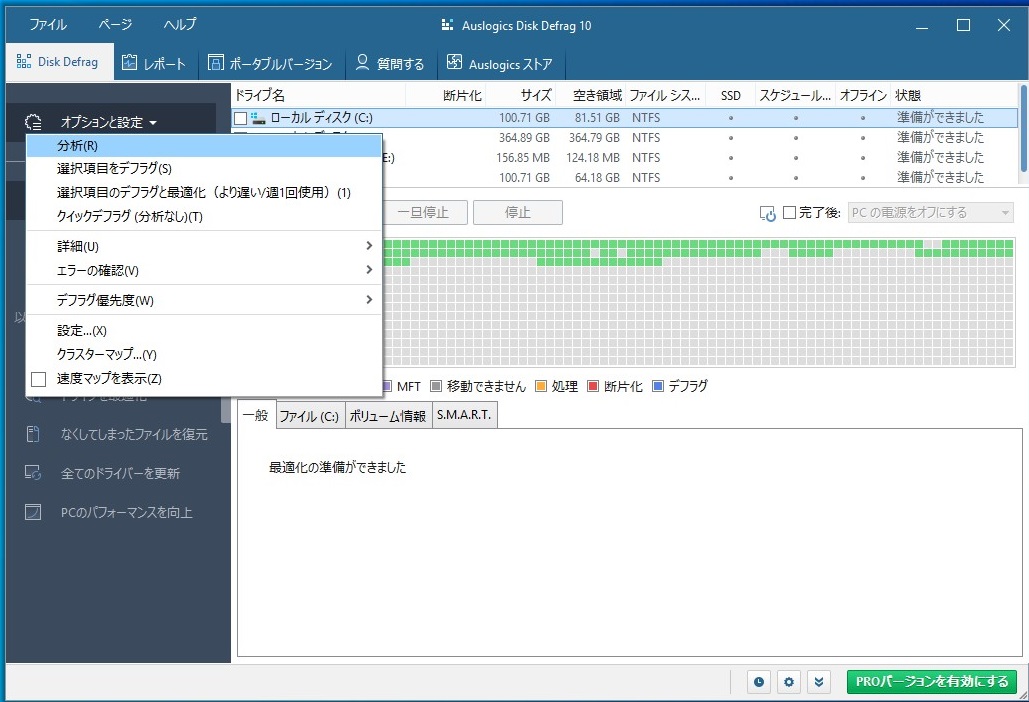Choose 選択項目のデフラグと最適化 option
This screenshot has width=1029, height=702.
(204, 192)
